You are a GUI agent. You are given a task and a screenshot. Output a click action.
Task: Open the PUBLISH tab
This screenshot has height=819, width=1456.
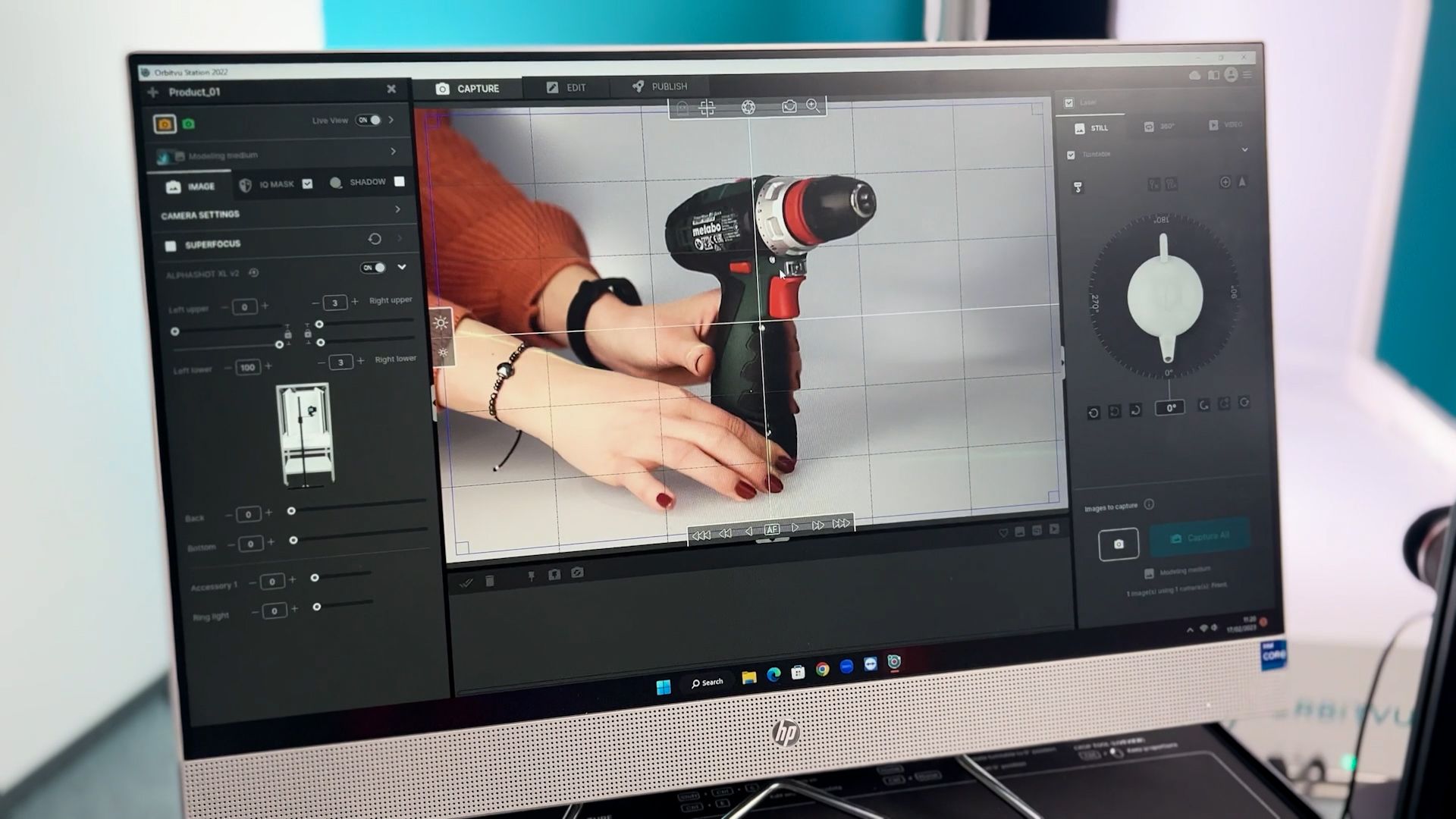[660, 86]
